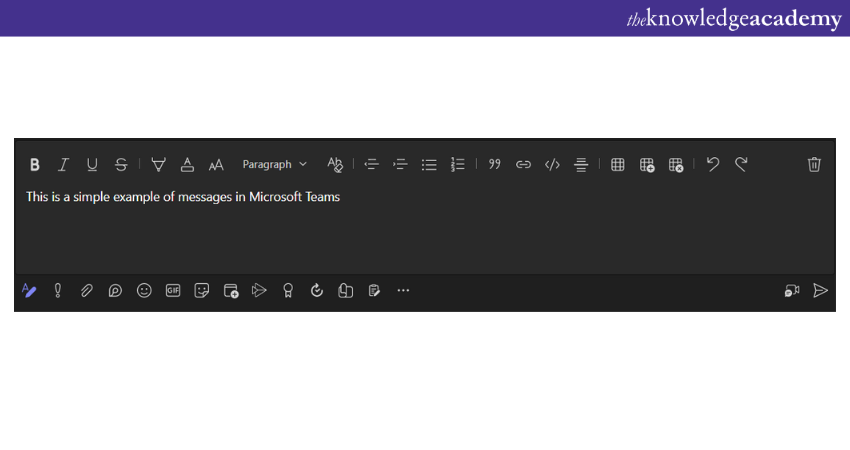850x450 pixels.
Task: Open the Paragraph style dropdown
Action: tap(274, 165)
